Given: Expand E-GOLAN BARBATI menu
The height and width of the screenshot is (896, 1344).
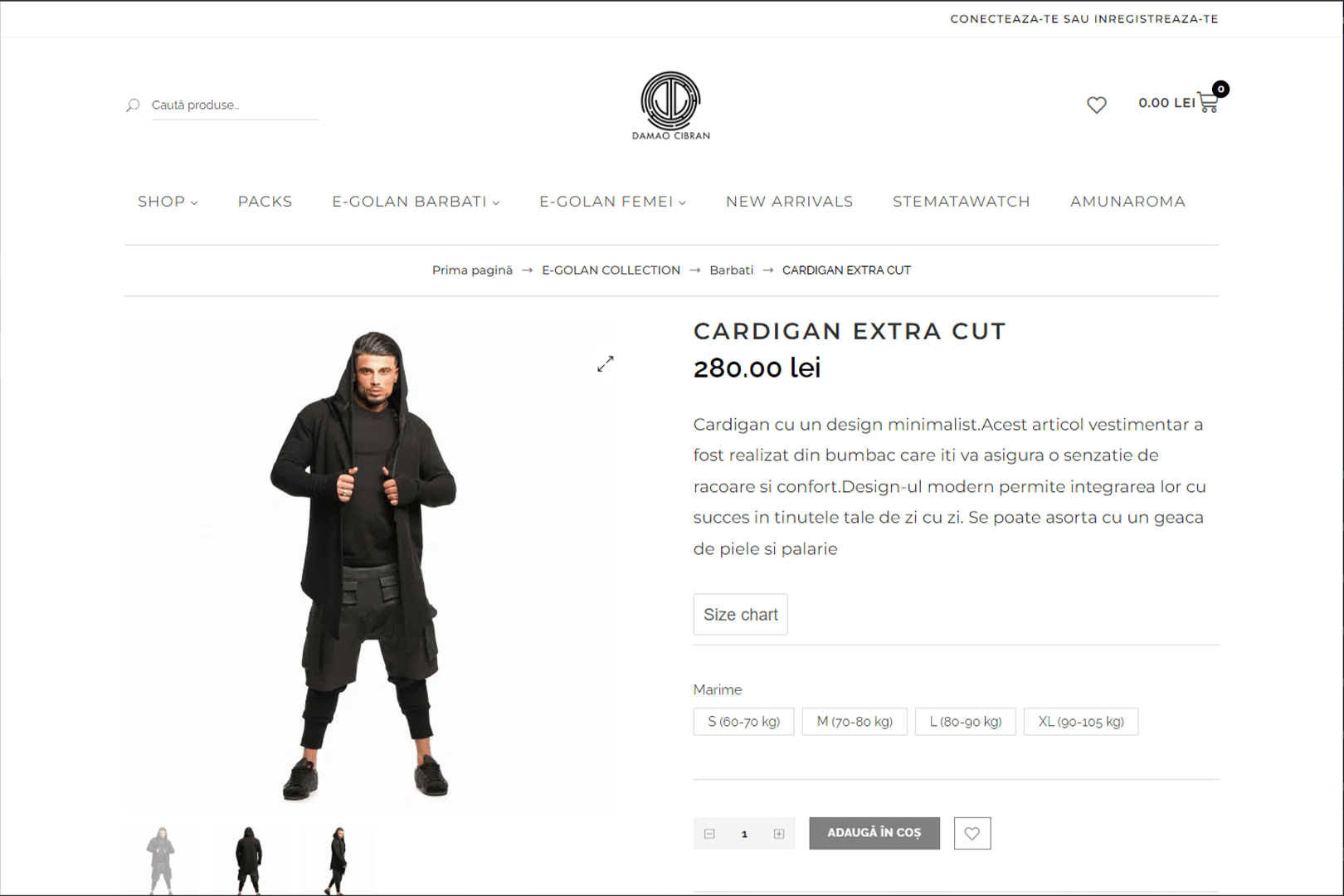Looking at the screenshot, I should (416, 202).
